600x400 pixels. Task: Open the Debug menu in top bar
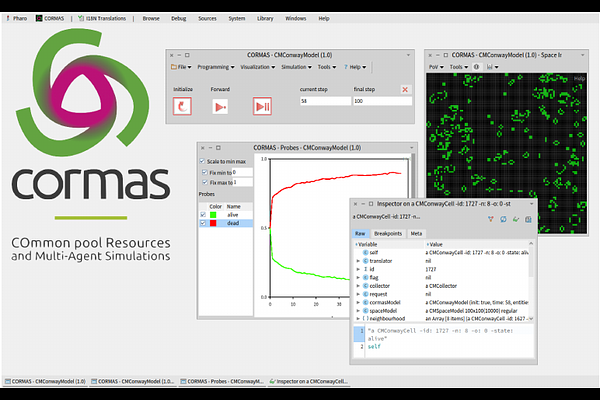[x=178, y=18]
